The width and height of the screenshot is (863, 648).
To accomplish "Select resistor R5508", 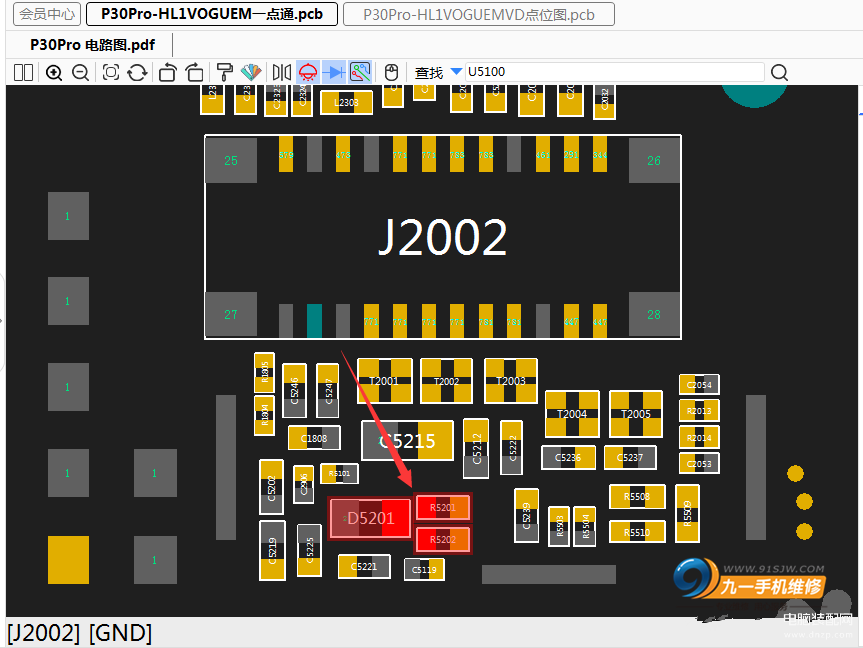I will click(637, 497).
